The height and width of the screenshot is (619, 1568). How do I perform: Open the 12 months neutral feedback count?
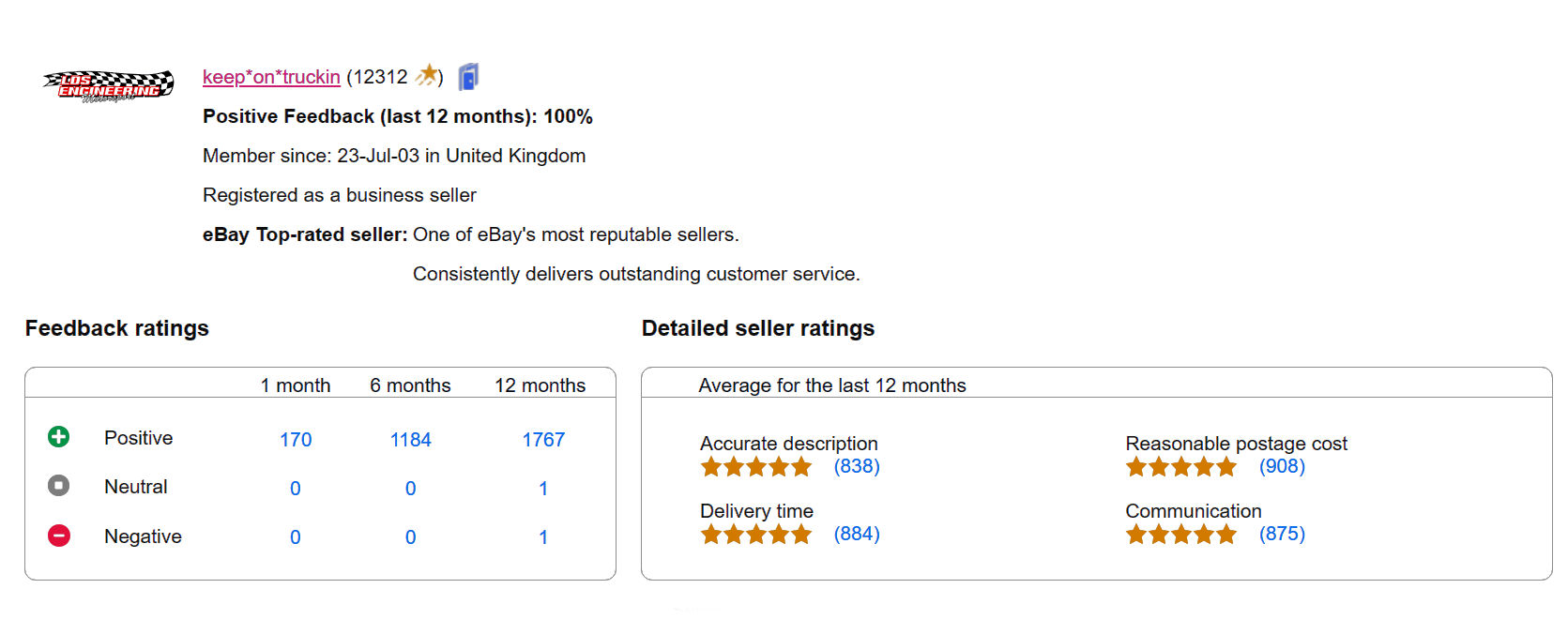tap(543, 489)
